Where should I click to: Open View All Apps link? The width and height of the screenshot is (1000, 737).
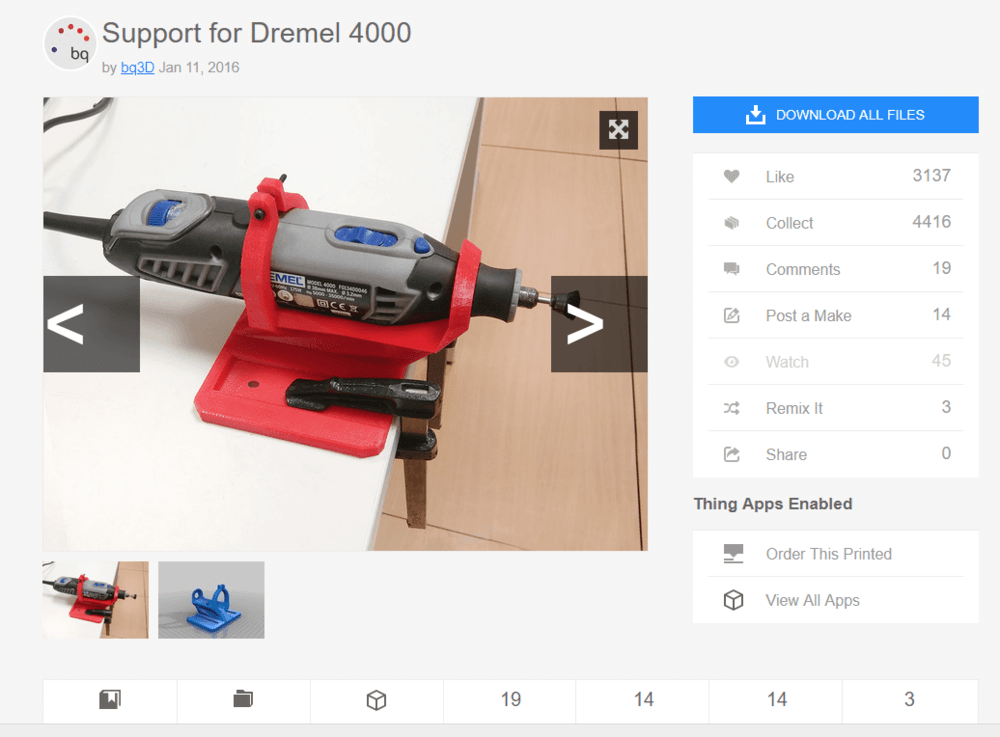point(812,601)
